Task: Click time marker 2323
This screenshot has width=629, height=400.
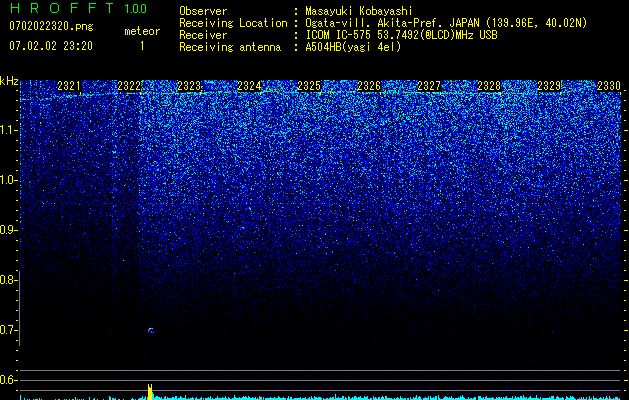Action: pyautogui.click(x=189, y=86)
